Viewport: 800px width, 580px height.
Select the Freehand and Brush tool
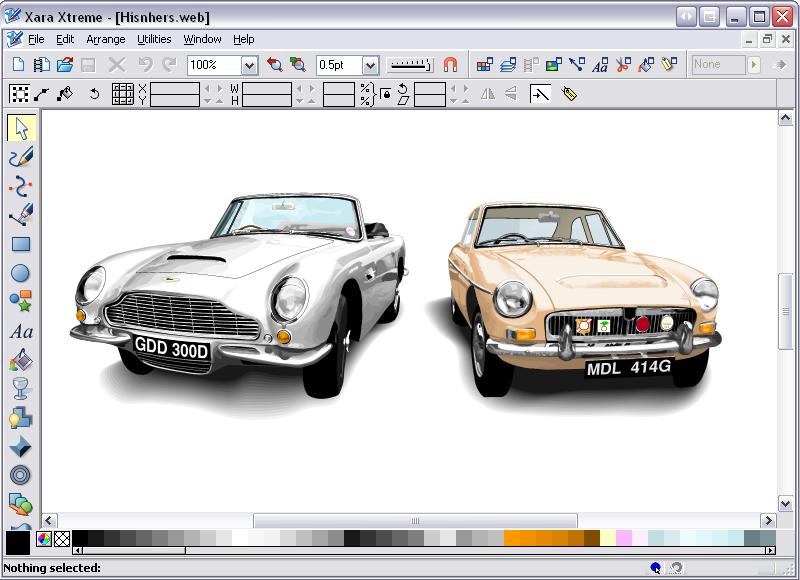20,157
